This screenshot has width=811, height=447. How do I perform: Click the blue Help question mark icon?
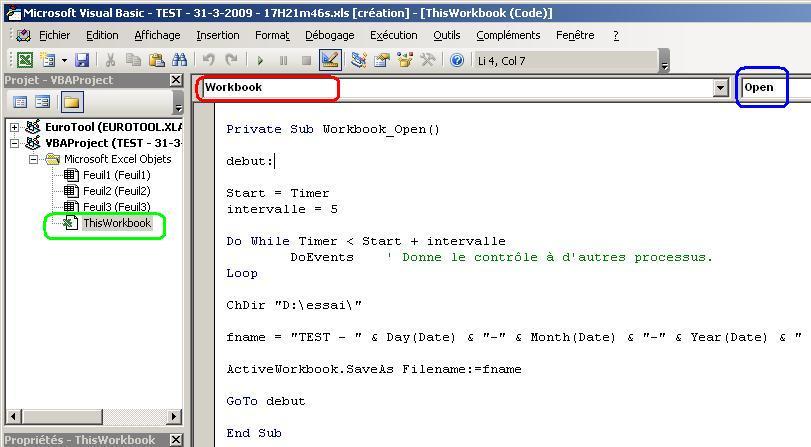click(457, 60)
